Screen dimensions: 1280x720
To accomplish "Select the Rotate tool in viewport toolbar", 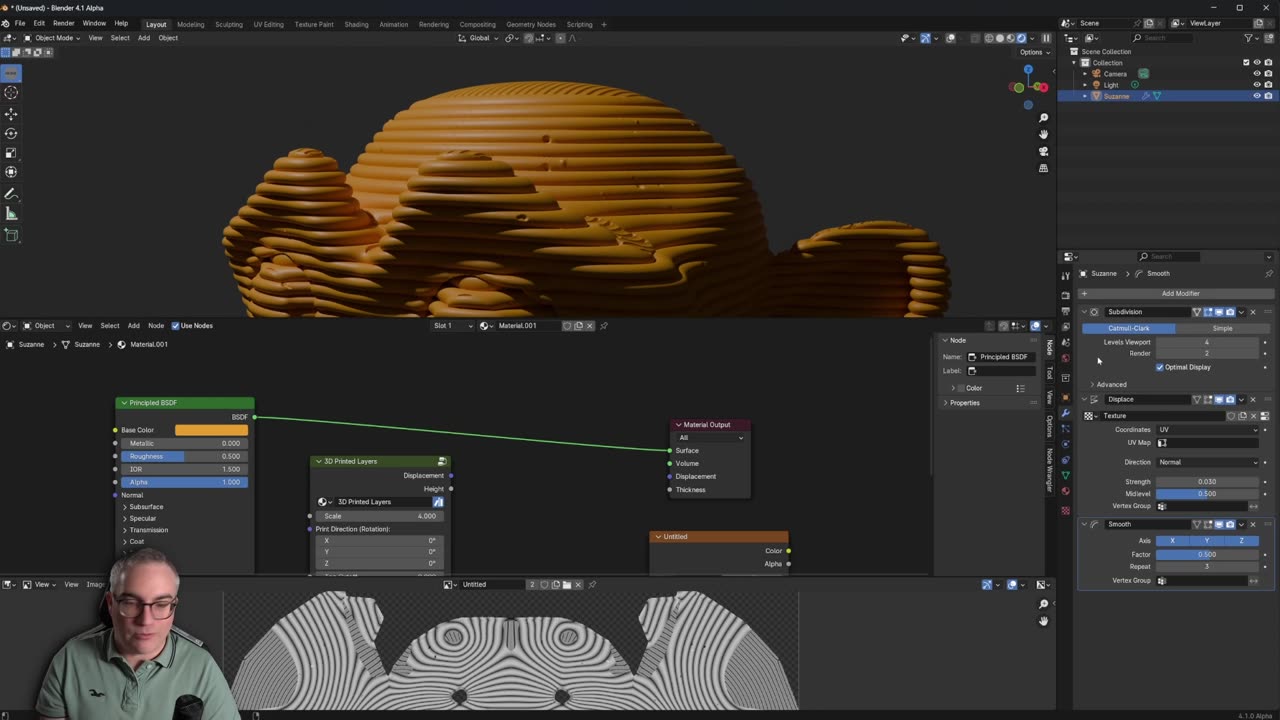I will pos(11,133).
